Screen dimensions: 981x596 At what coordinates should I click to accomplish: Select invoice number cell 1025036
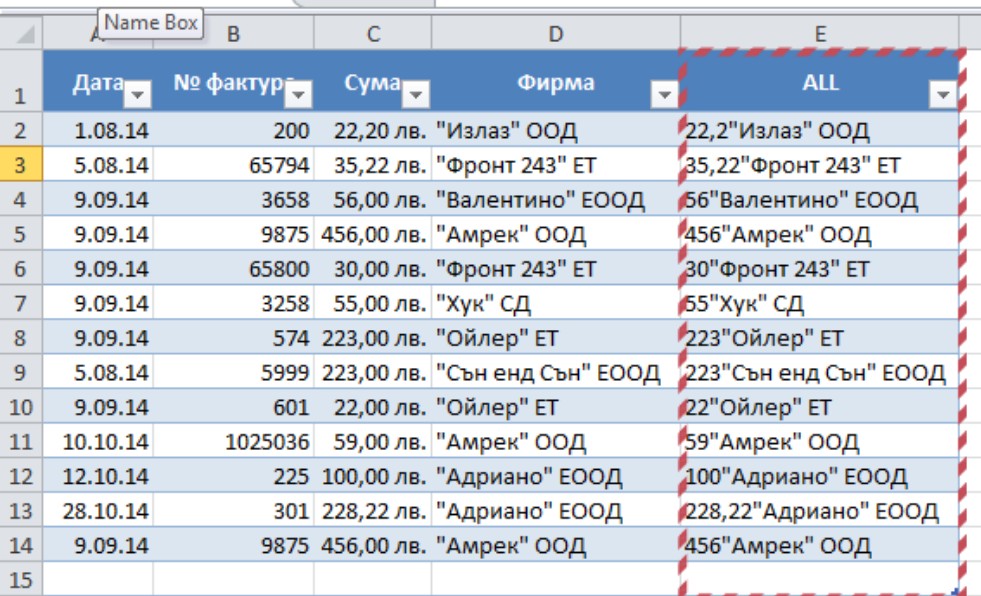coord(233,442)
